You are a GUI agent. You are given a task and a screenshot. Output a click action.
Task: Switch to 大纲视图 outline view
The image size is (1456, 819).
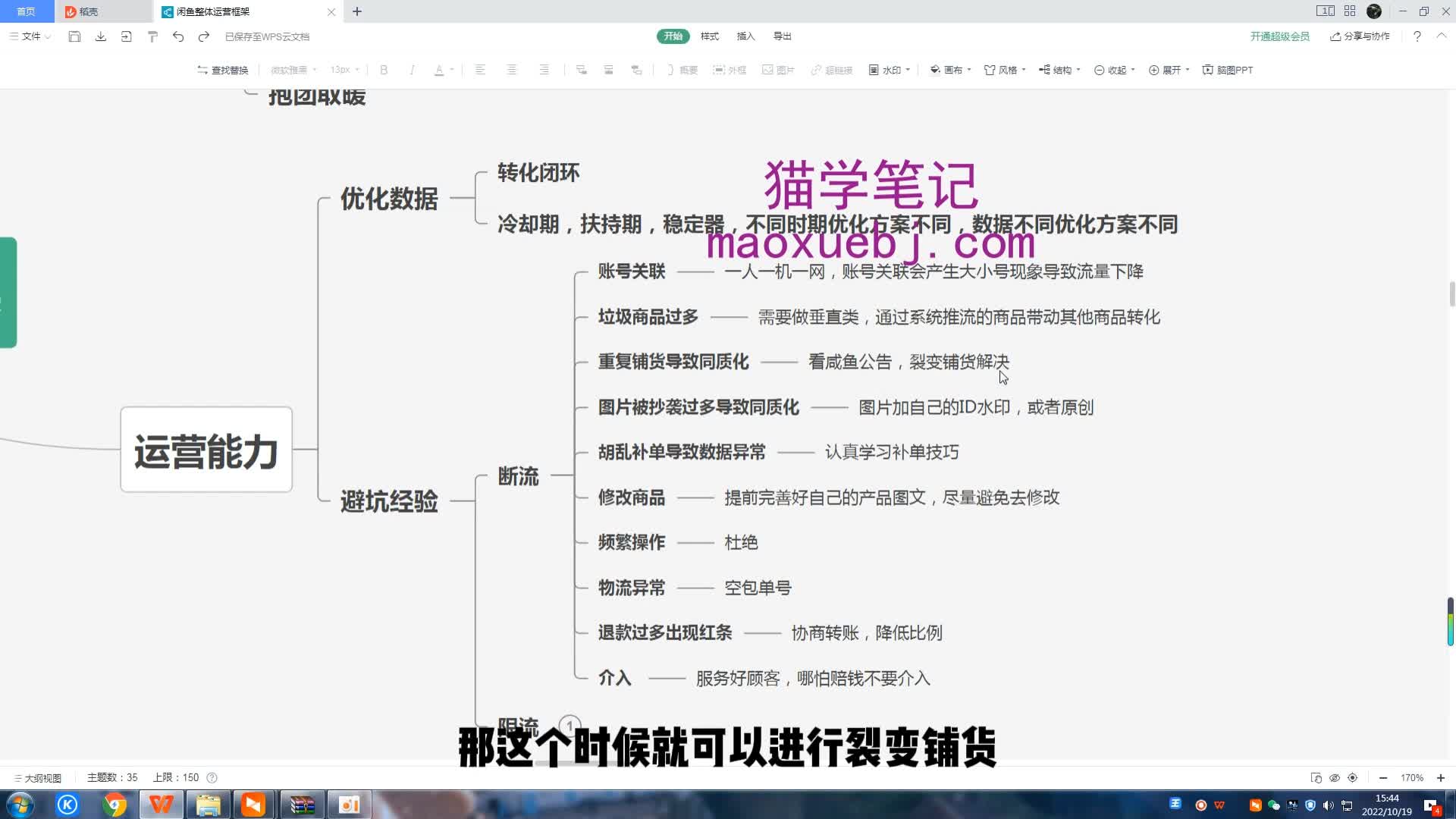coord(38,777)
